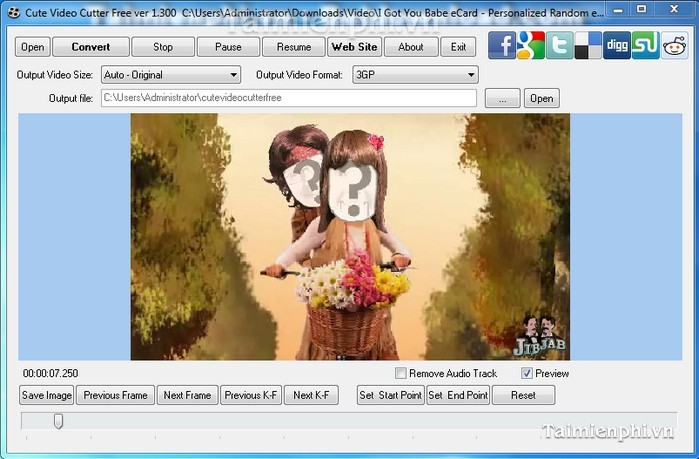Mark the Set Start Point button
699x459 pixels.
(x=391, y=395)
